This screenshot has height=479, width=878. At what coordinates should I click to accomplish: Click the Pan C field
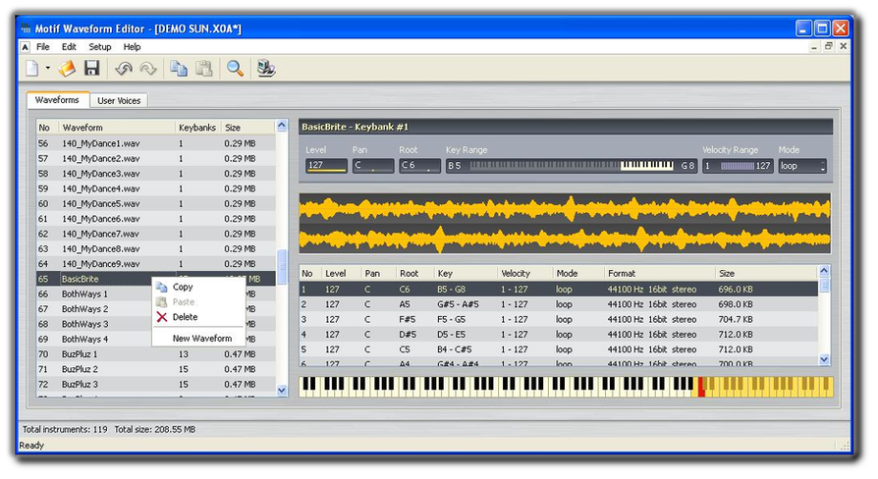(x=373, y=166)
